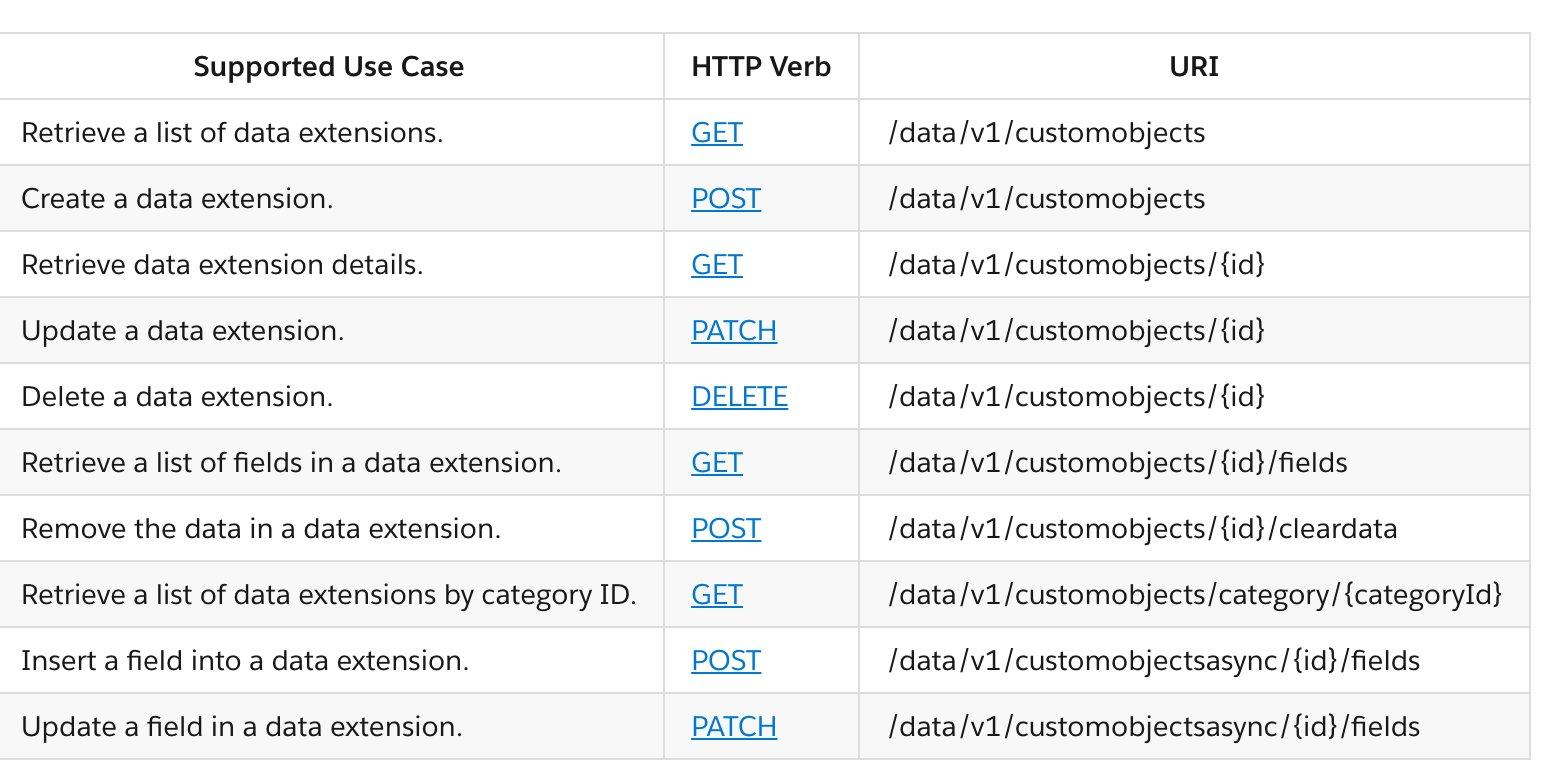Click the GET link for retrieving list of data extensions
The width and height of the screenshot is (1542, 782).
coord(716,133)
